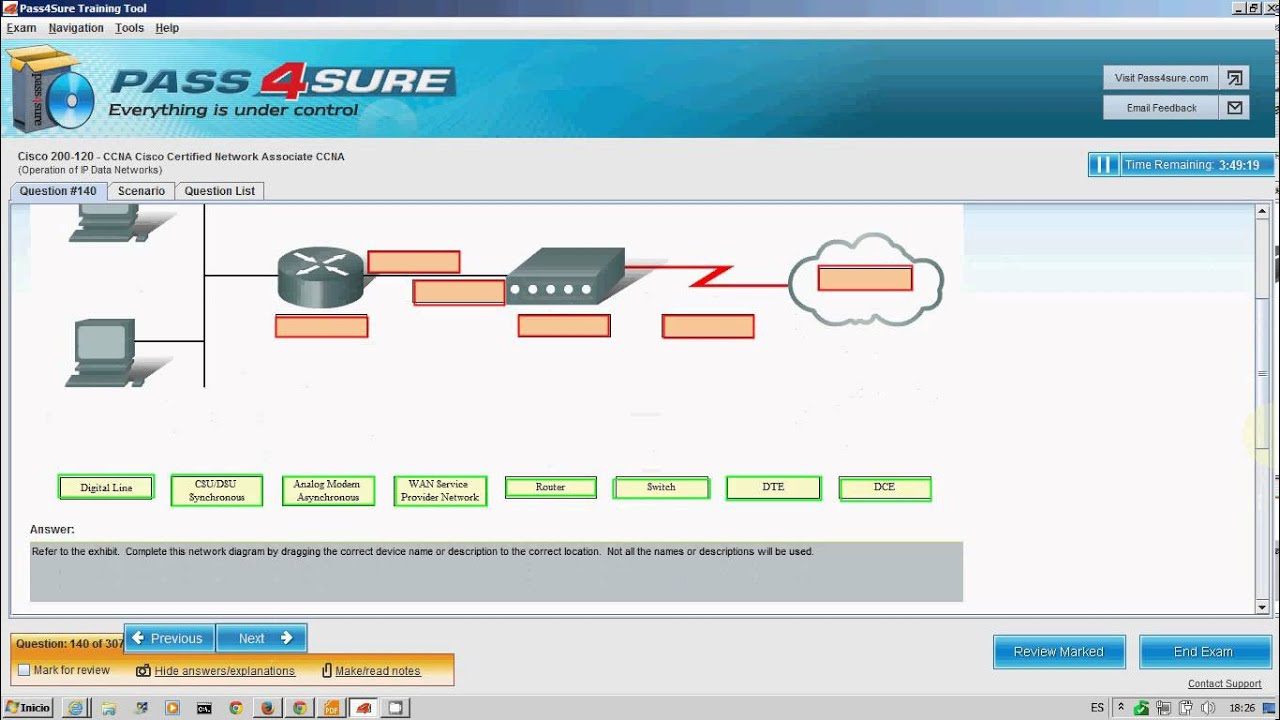This screenshot has height=720, width=1280.
Task: Click the ES language indicator
Action: coord(1097,707)
